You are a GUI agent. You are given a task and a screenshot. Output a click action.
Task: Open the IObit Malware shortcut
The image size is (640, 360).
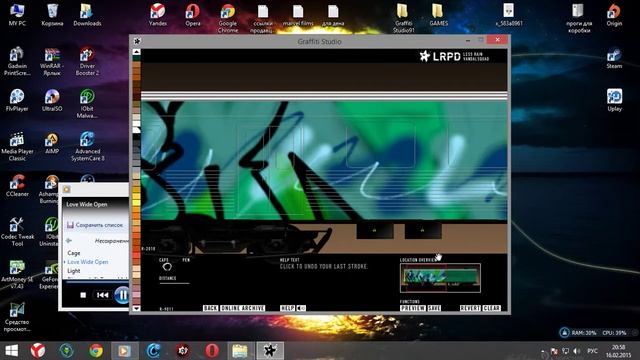[x=87, y=104]
